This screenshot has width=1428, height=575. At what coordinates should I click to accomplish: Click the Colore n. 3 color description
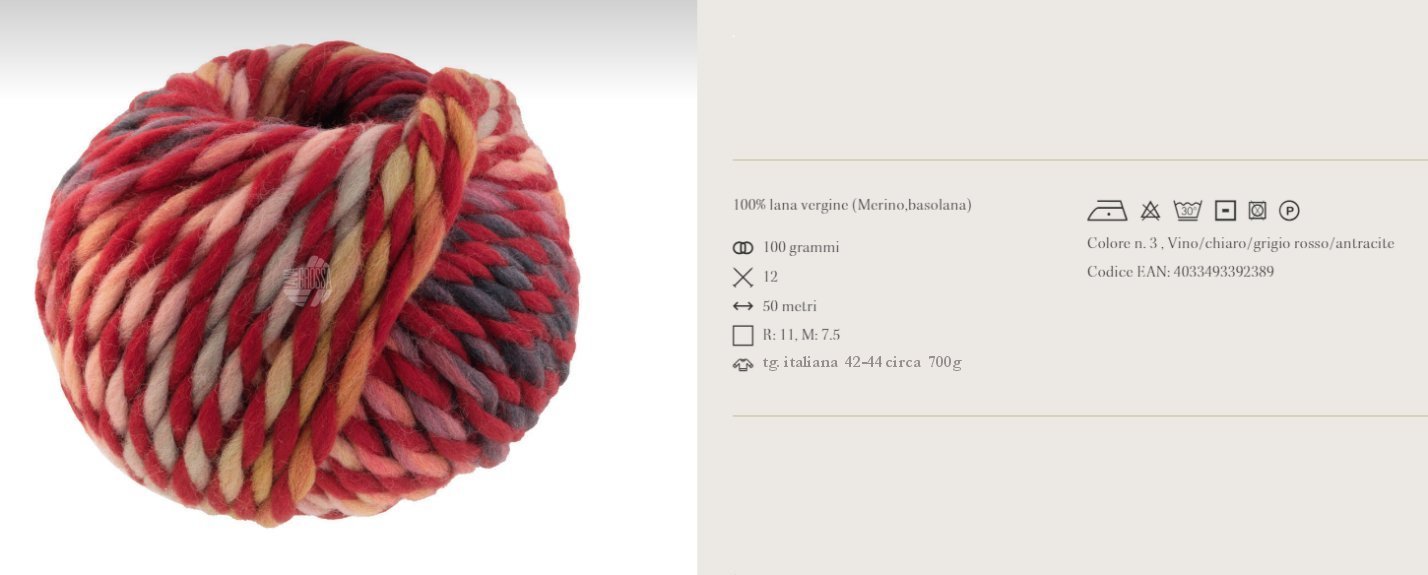tap(1240, 244)
